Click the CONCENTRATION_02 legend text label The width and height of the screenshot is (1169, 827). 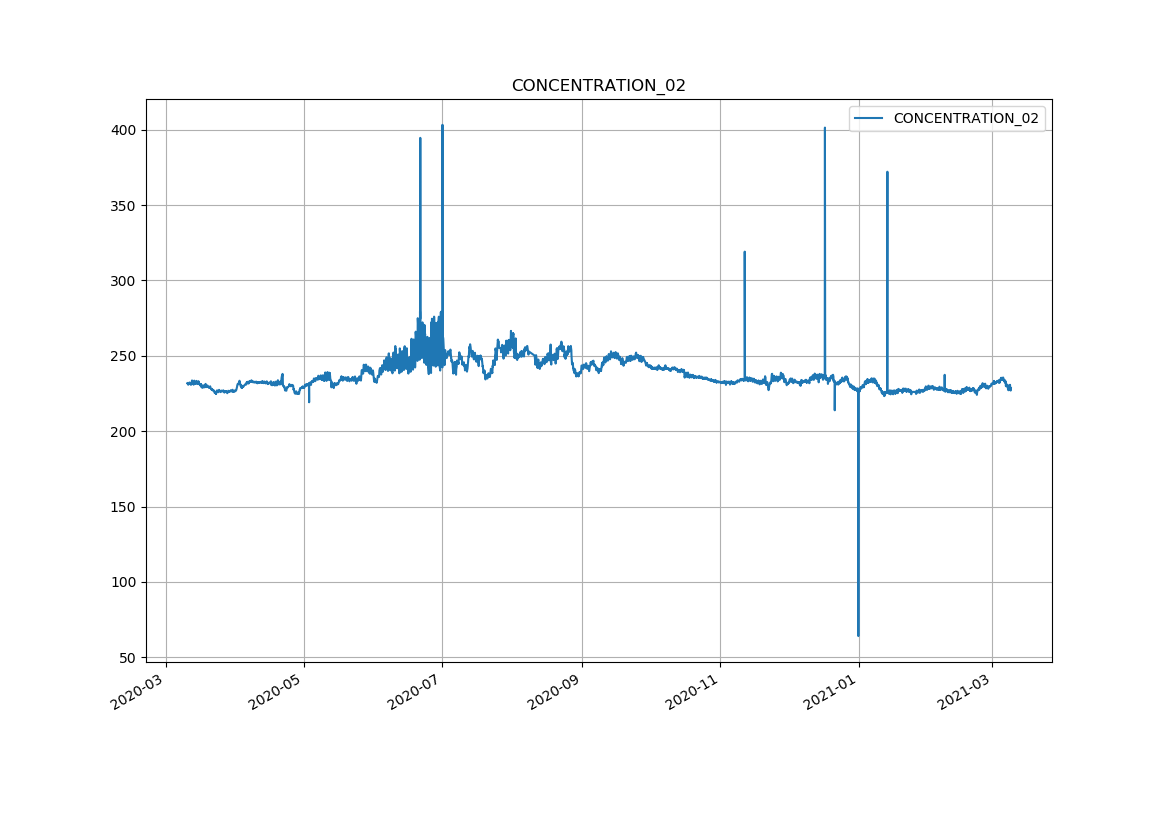pyautogui.click(x=965, y=118)
